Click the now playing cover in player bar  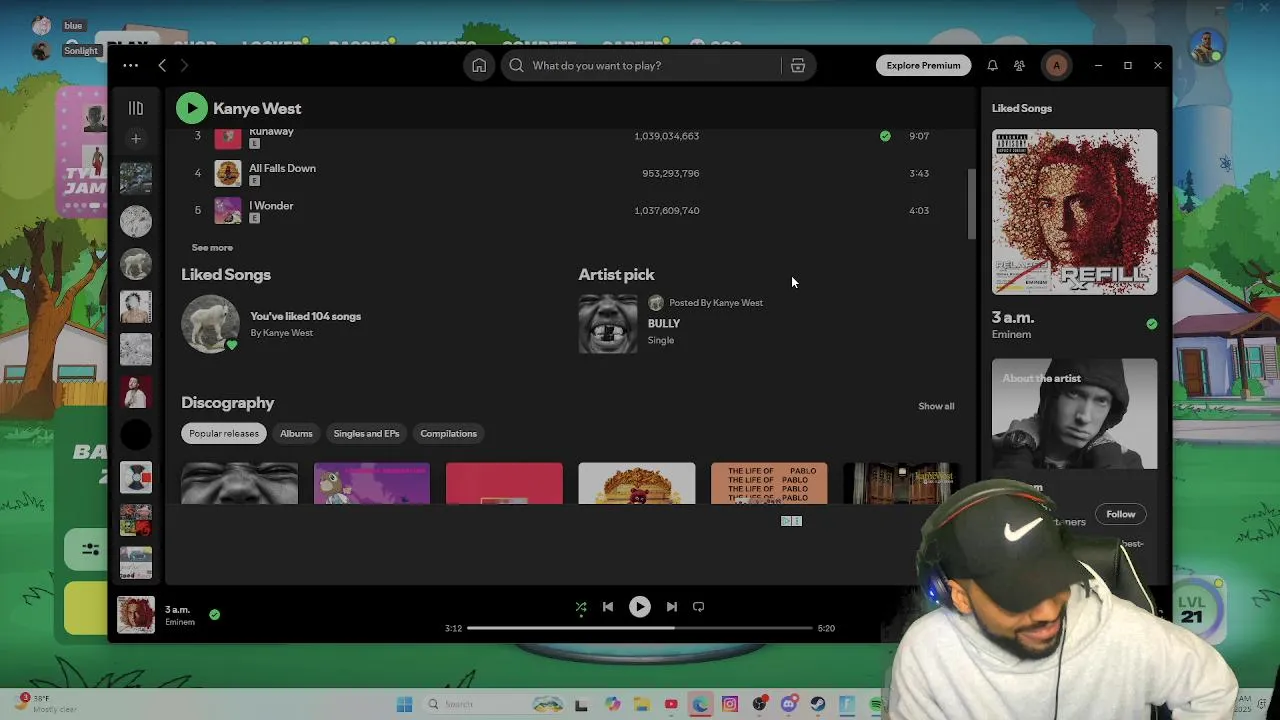pyautogui.click(x=136, y=615)
